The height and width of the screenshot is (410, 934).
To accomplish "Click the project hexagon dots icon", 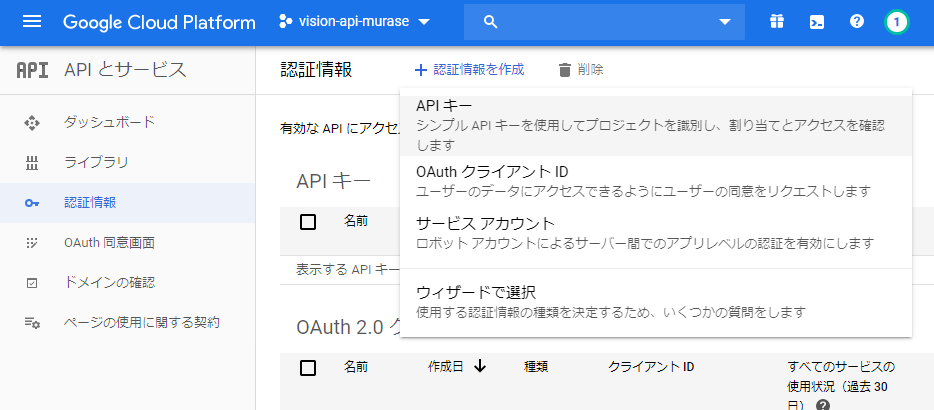I will [286, 22].
